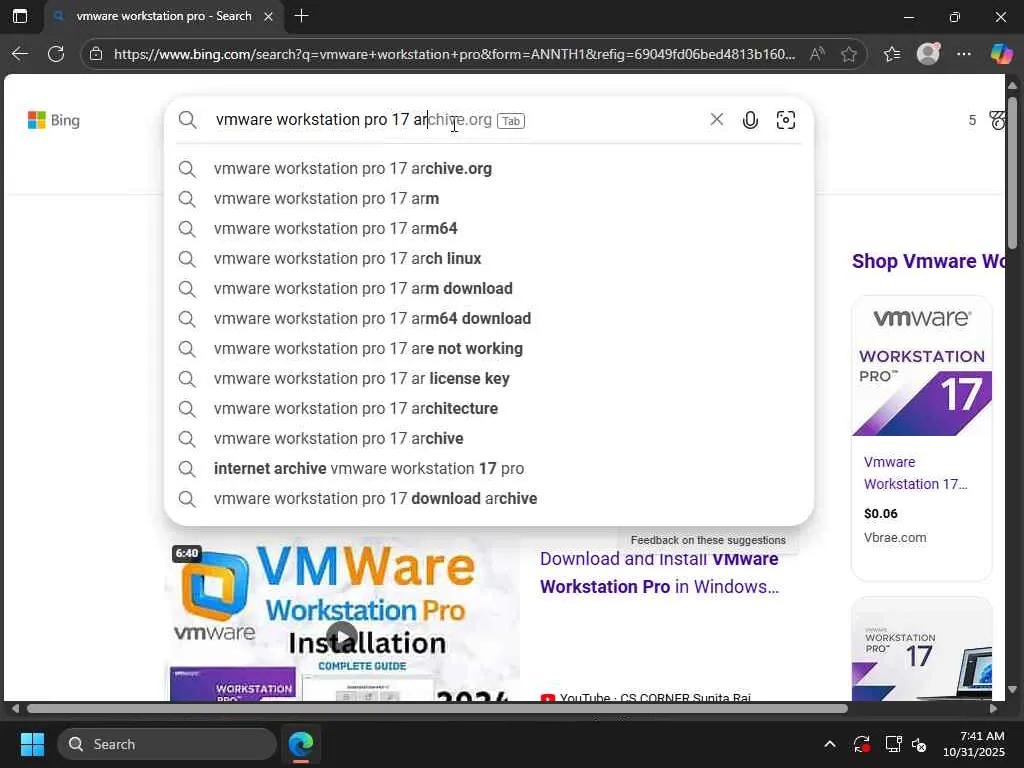Launch the Copilot sidebar icon
The width and height of the screenshot is (1024, 768).
pos(1001,54)
